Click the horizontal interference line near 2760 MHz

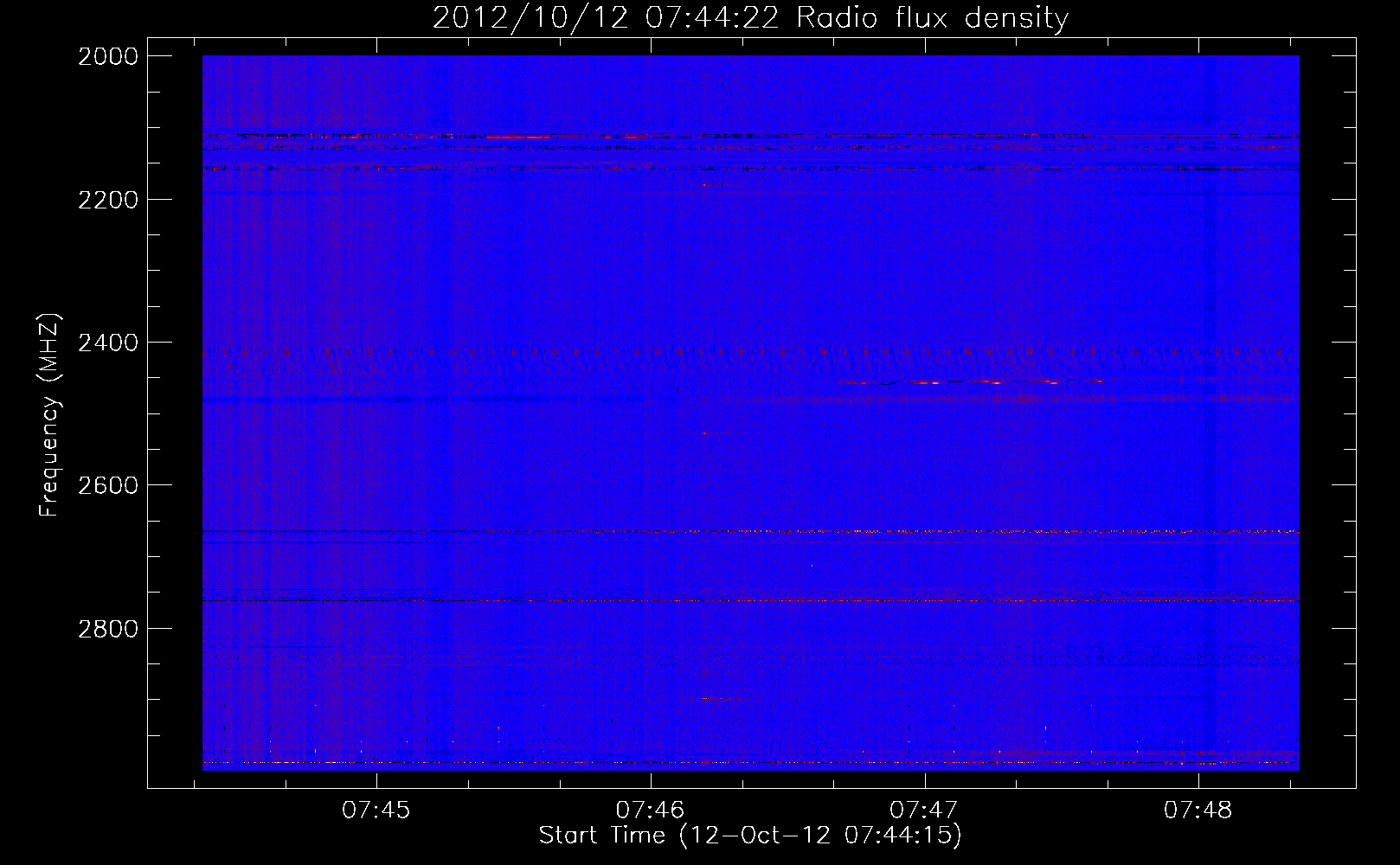tap(751, 600)
